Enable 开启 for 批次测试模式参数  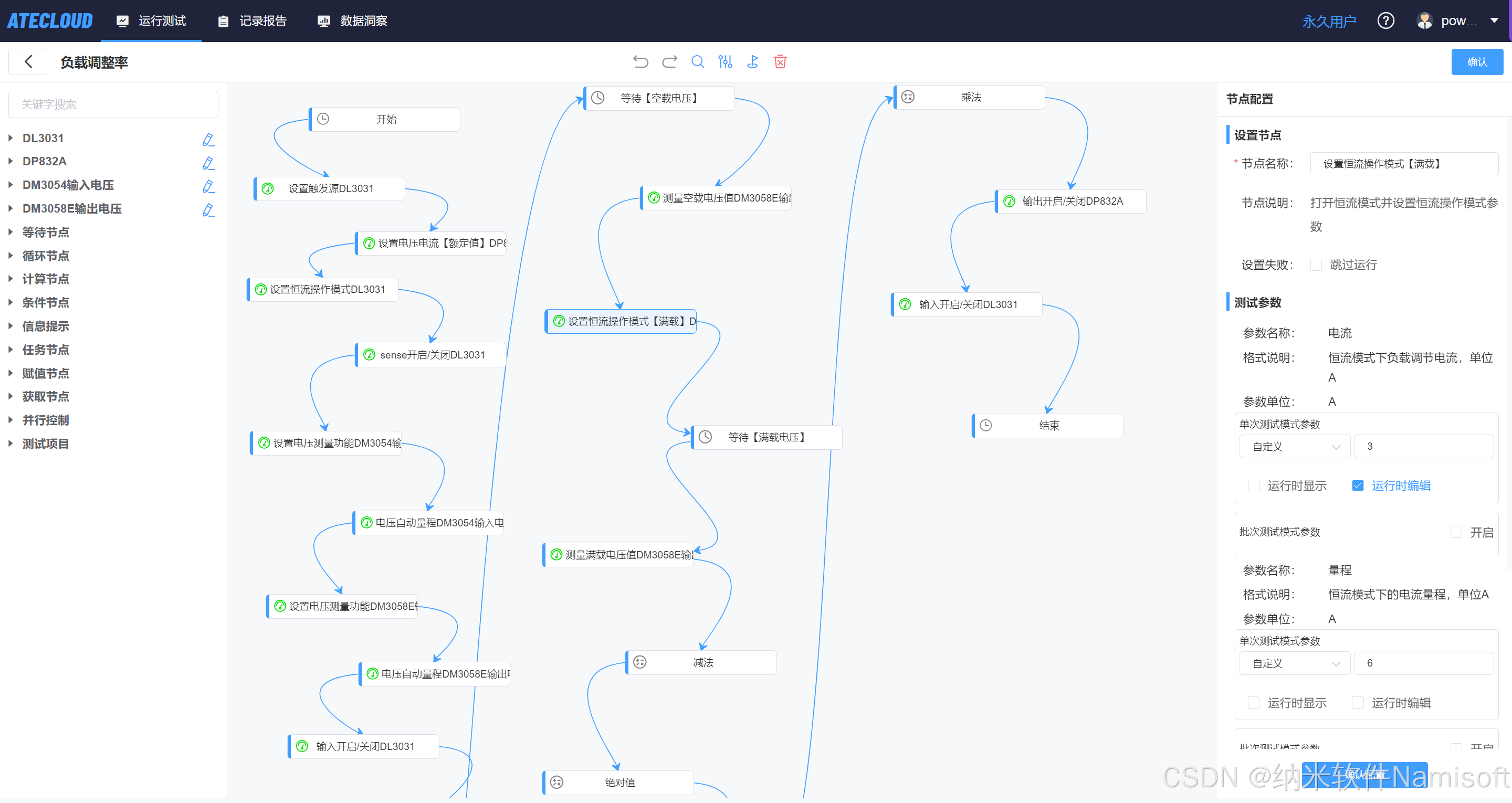(1456, 532)
